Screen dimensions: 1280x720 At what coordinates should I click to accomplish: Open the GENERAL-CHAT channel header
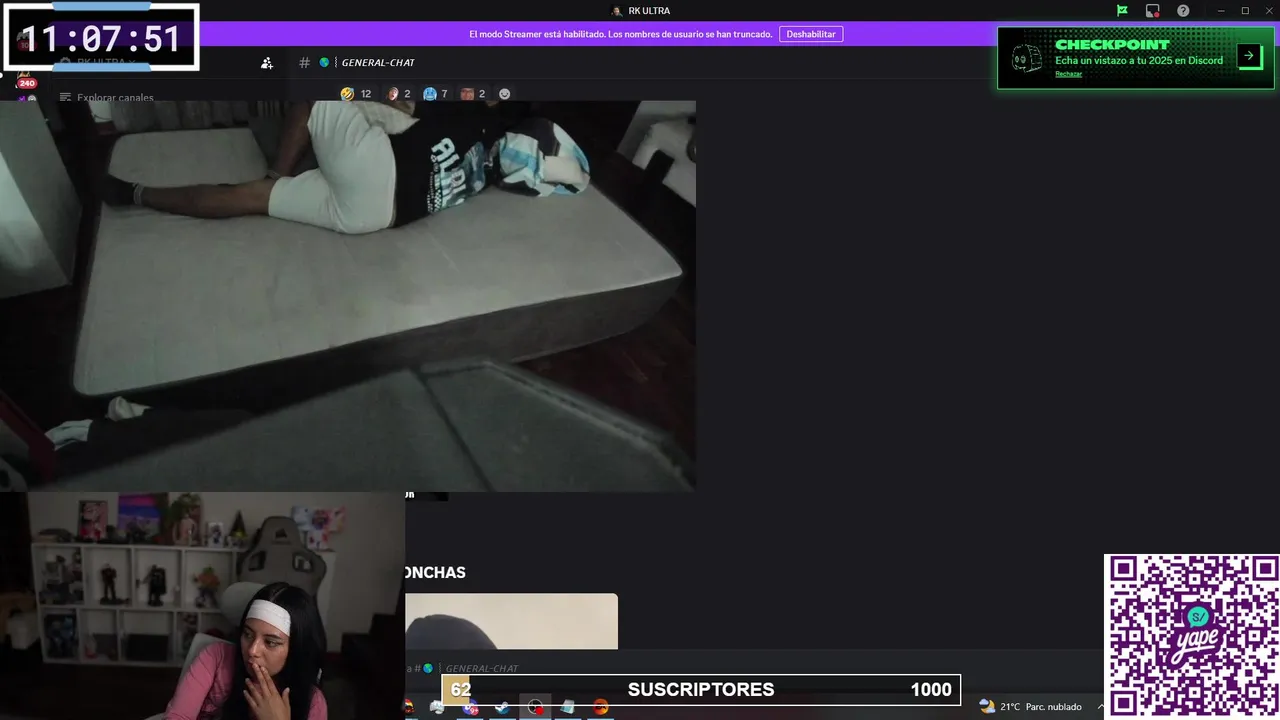378,63
